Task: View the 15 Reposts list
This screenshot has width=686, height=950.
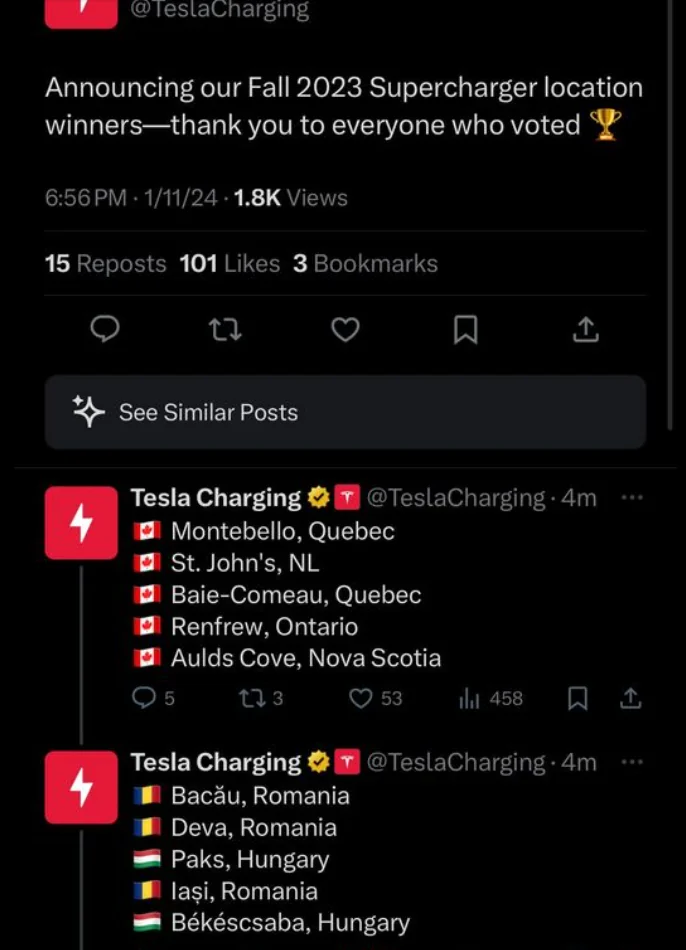Action: (105, 264)
